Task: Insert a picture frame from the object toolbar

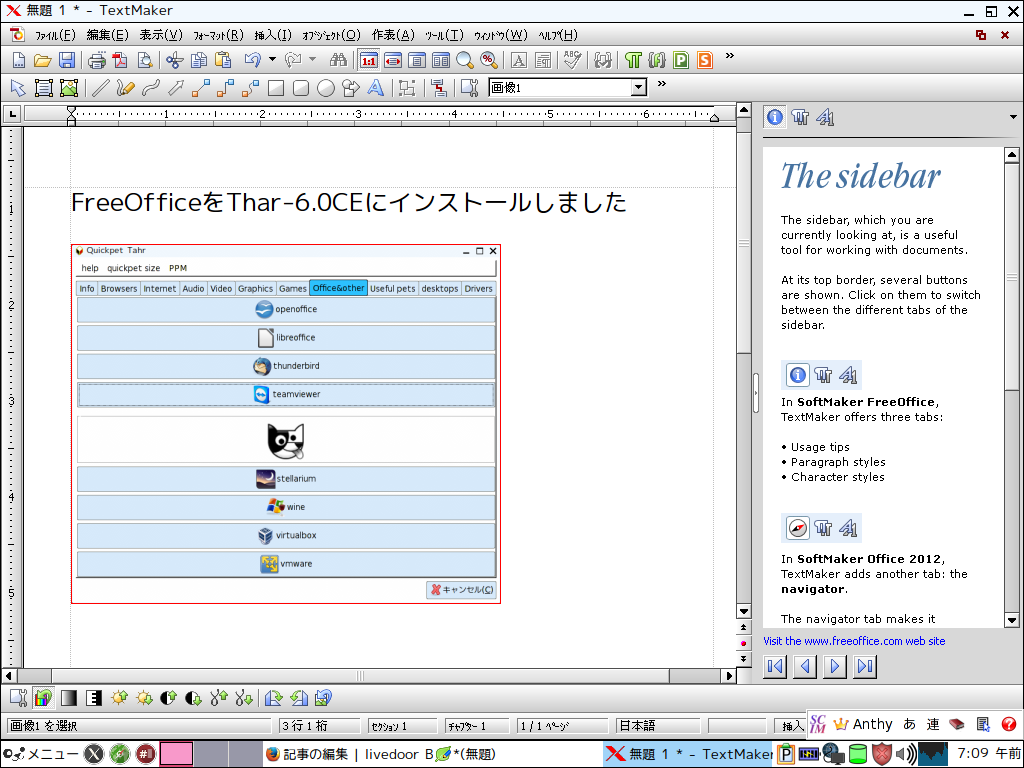Action: (69, 88)
